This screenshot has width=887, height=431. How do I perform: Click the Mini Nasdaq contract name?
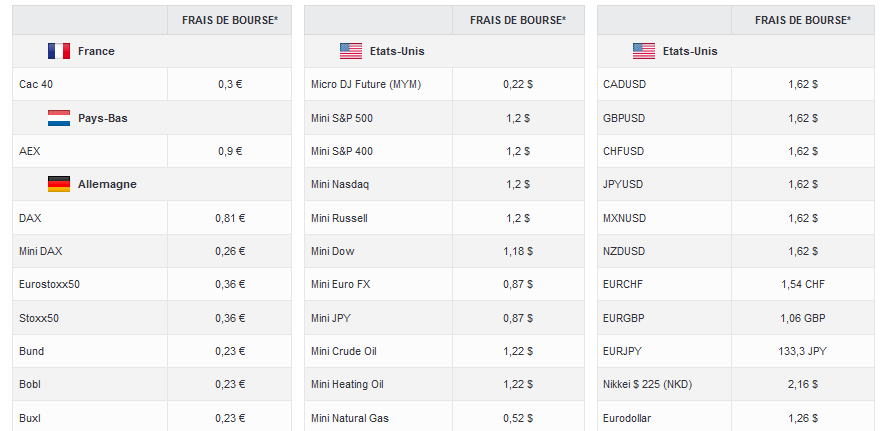[340, 184]
